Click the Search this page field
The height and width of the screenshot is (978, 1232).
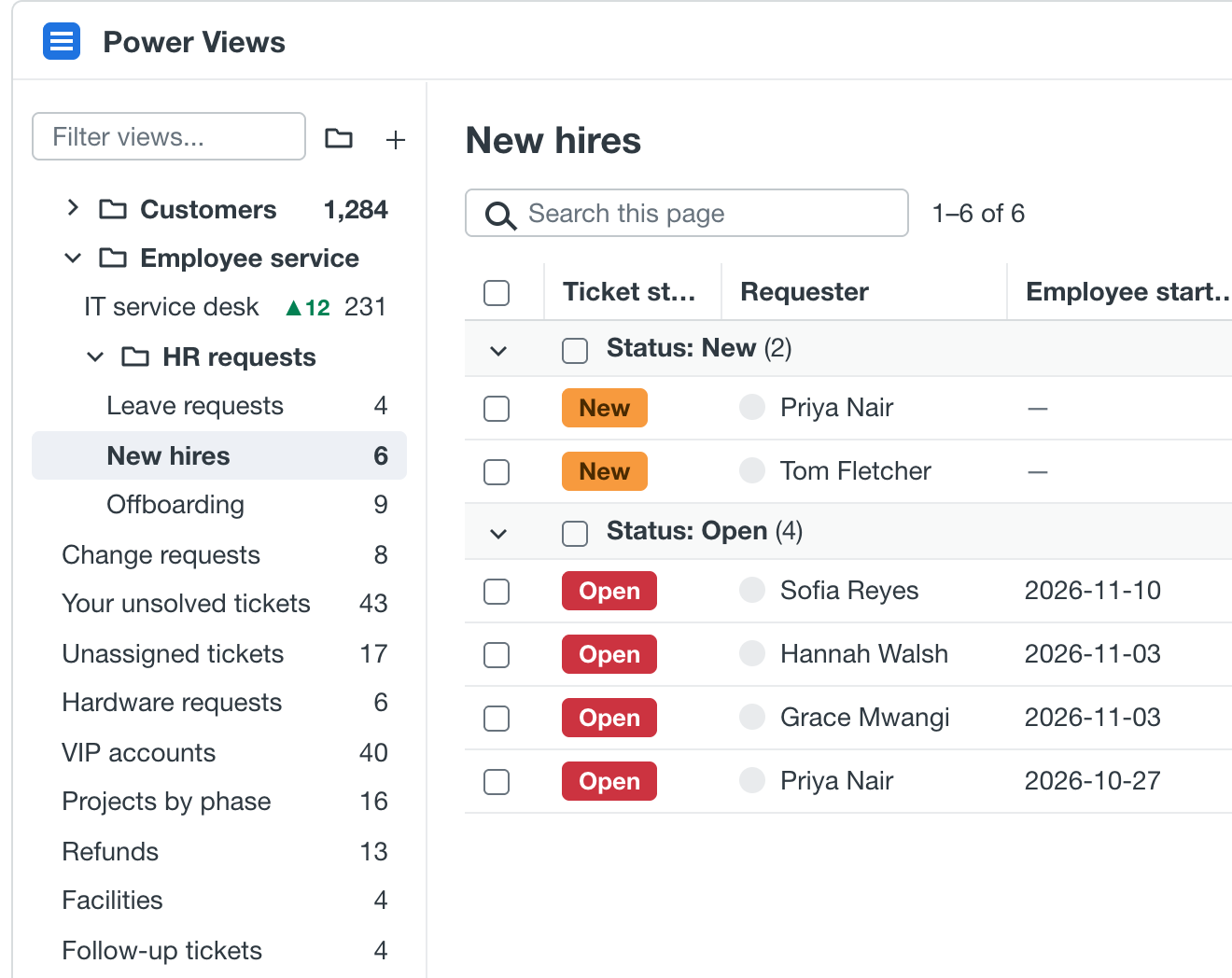click(x=687, y=213)
